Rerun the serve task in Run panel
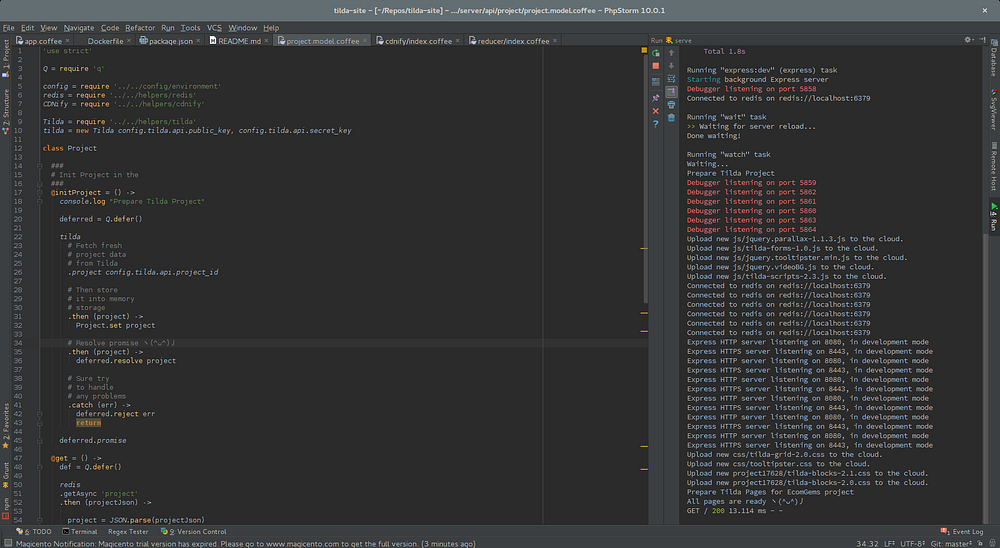The width and height of the screenshot is (1000, 548). pos(656,53)
